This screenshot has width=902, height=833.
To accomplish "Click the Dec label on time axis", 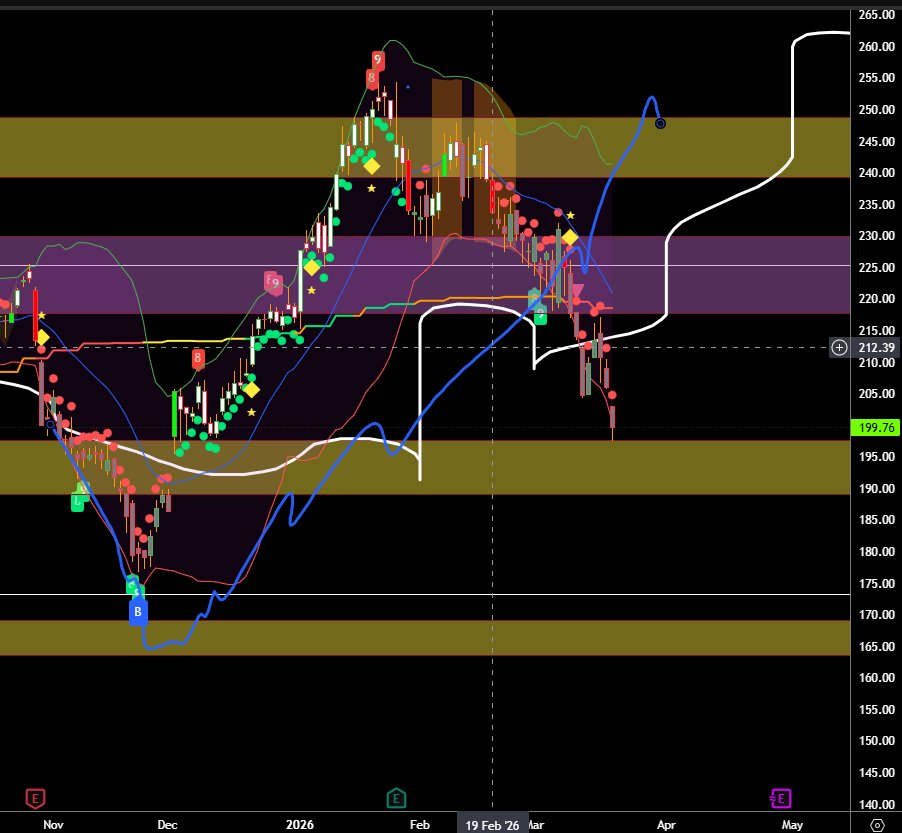I will (x=167, y=824).
